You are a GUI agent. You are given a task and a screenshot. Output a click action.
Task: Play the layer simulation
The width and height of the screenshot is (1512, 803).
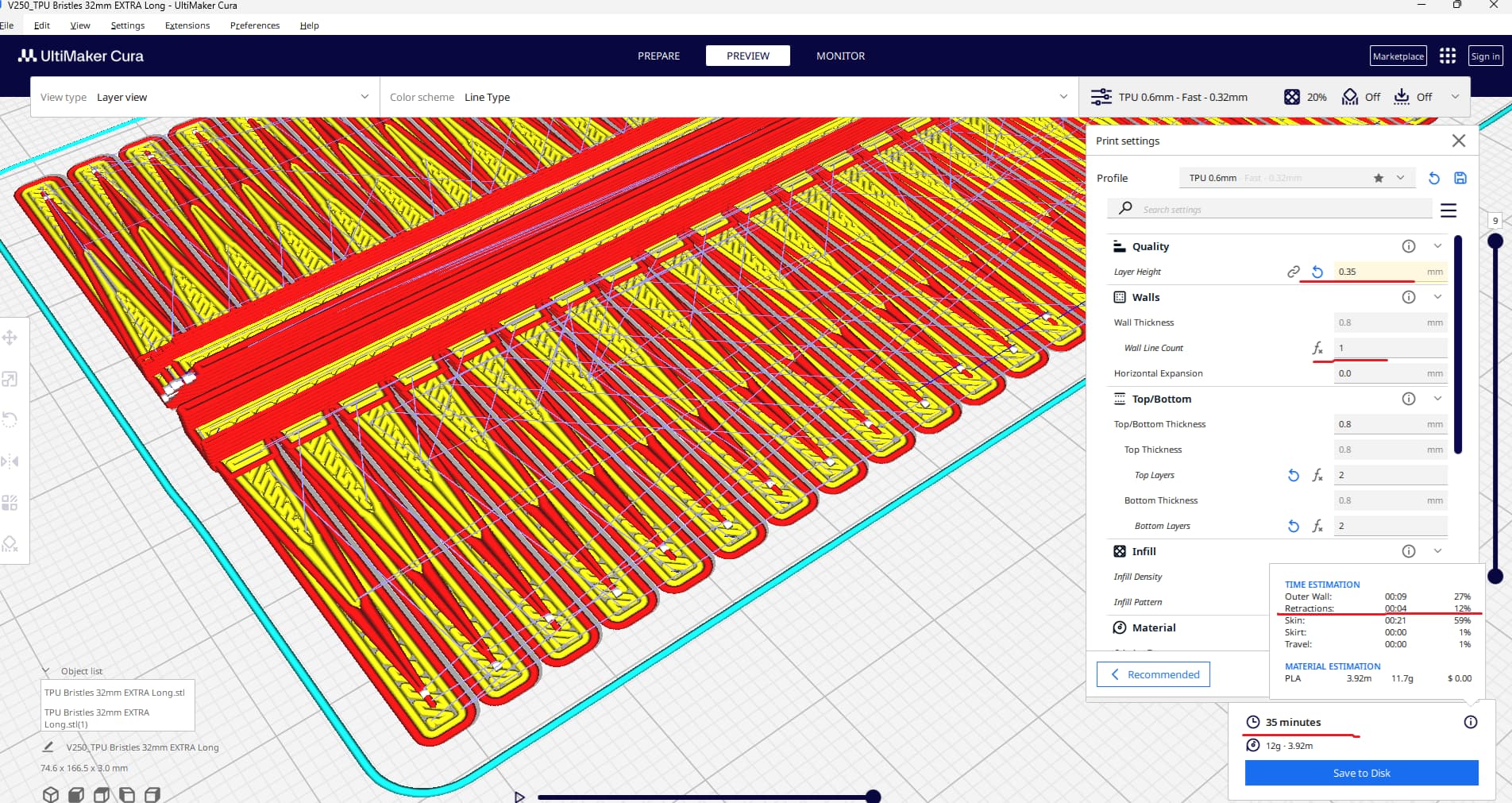click(x=519, y=796)
